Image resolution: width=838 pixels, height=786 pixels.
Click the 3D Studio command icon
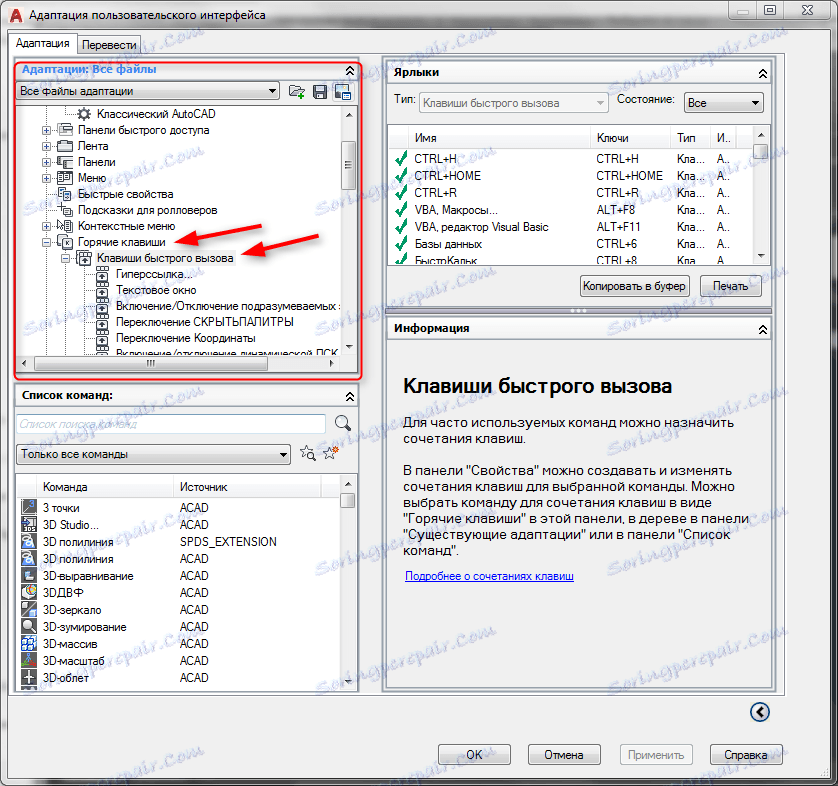pyautogui.click(x=29, y=524)
